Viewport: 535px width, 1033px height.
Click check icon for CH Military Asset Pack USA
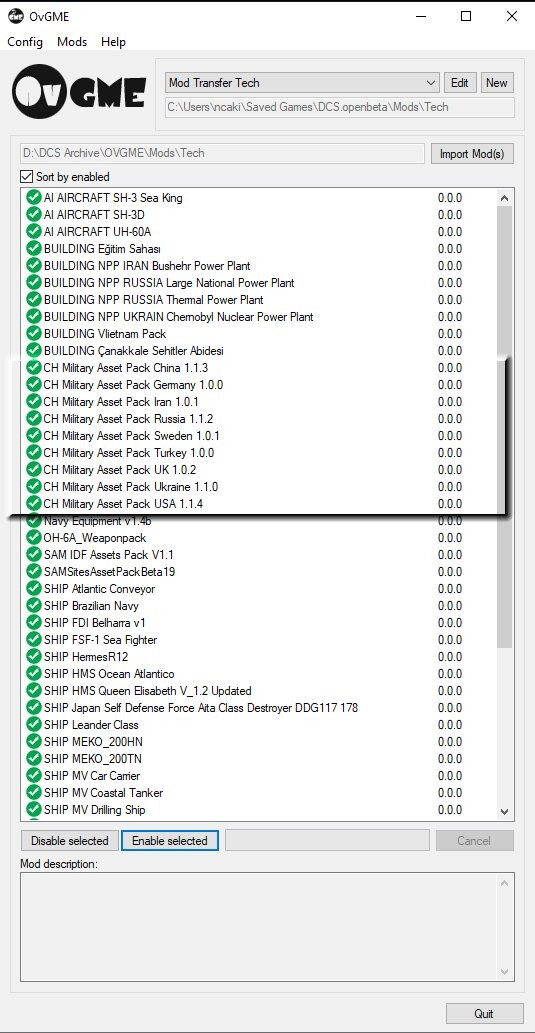tap(33, 505)
